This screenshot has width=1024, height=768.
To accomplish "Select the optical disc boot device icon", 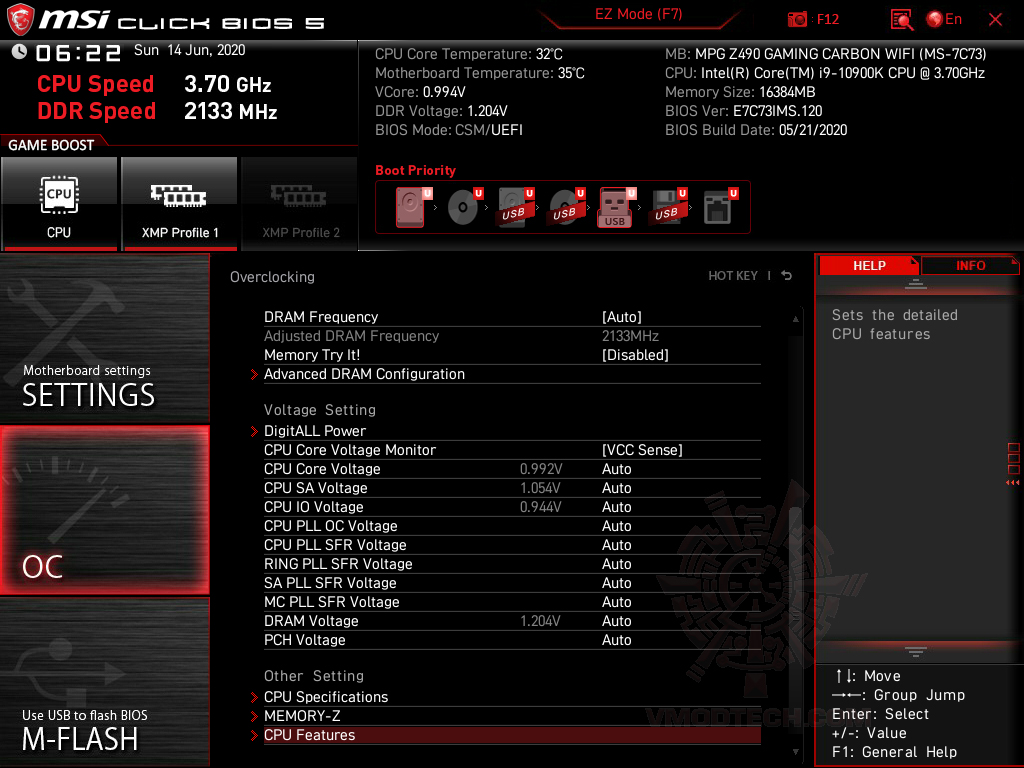I will (465, 207).
